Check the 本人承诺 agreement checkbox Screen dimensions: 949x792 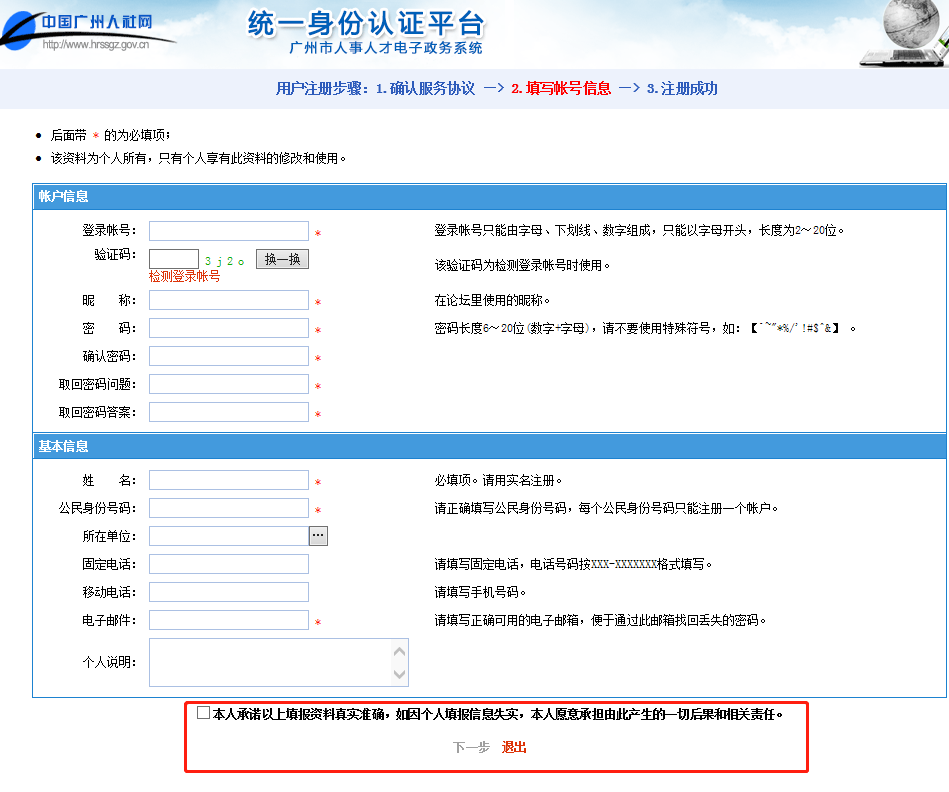point(204,713)
